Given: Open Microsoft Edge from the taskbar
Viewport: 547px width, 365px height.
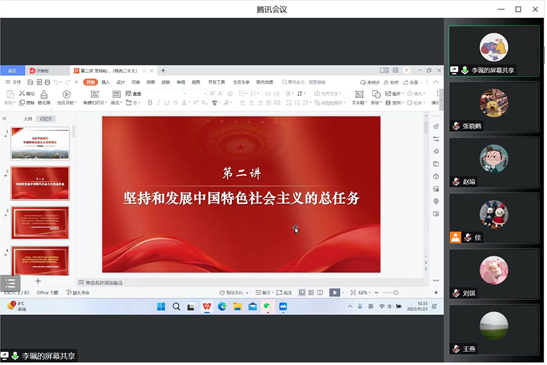Looking at the screenshot, I should (222, 307).
